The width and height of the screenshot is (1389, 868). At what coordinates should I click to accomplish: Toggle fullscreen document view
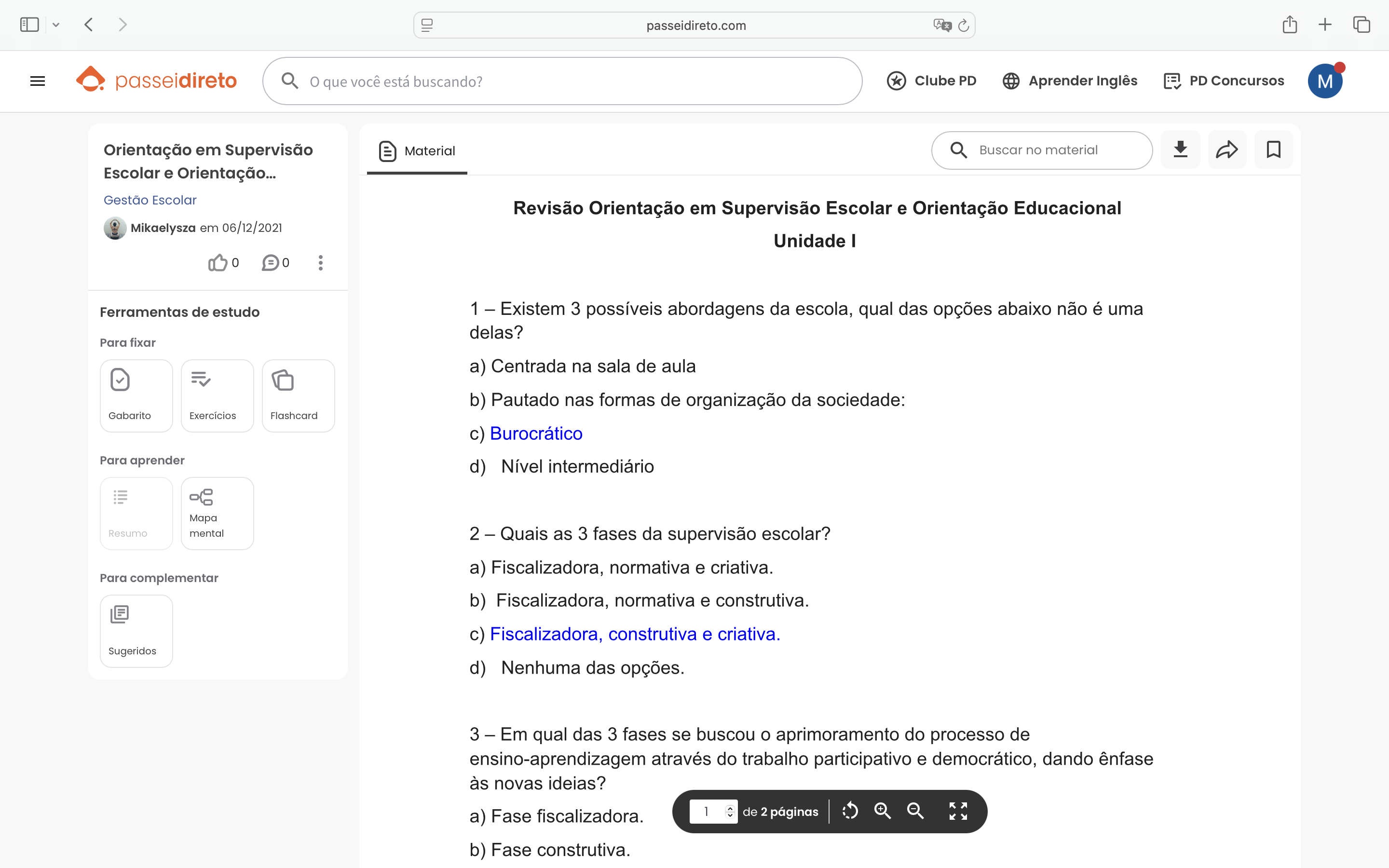pyautogui.click(x=958, y=811)
